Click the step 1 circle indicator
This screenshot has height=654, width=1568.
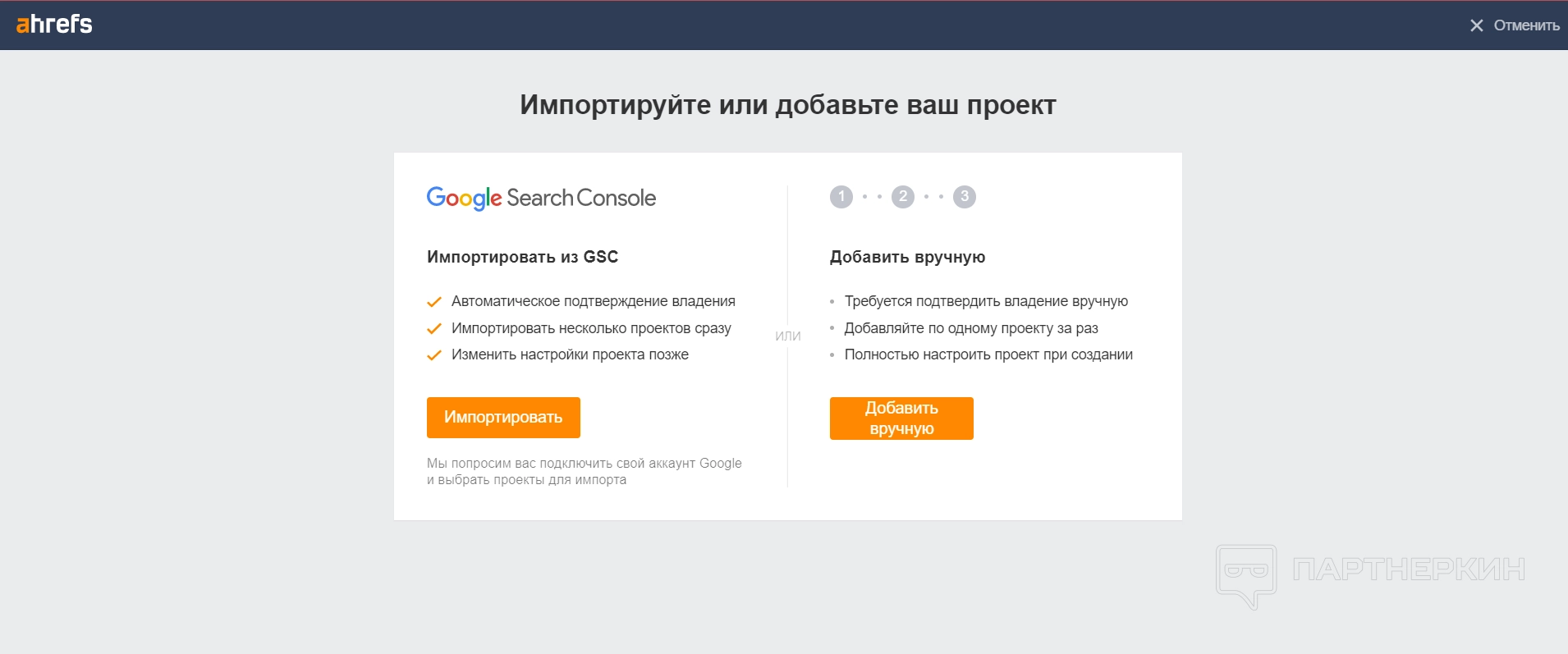[841, 197]
